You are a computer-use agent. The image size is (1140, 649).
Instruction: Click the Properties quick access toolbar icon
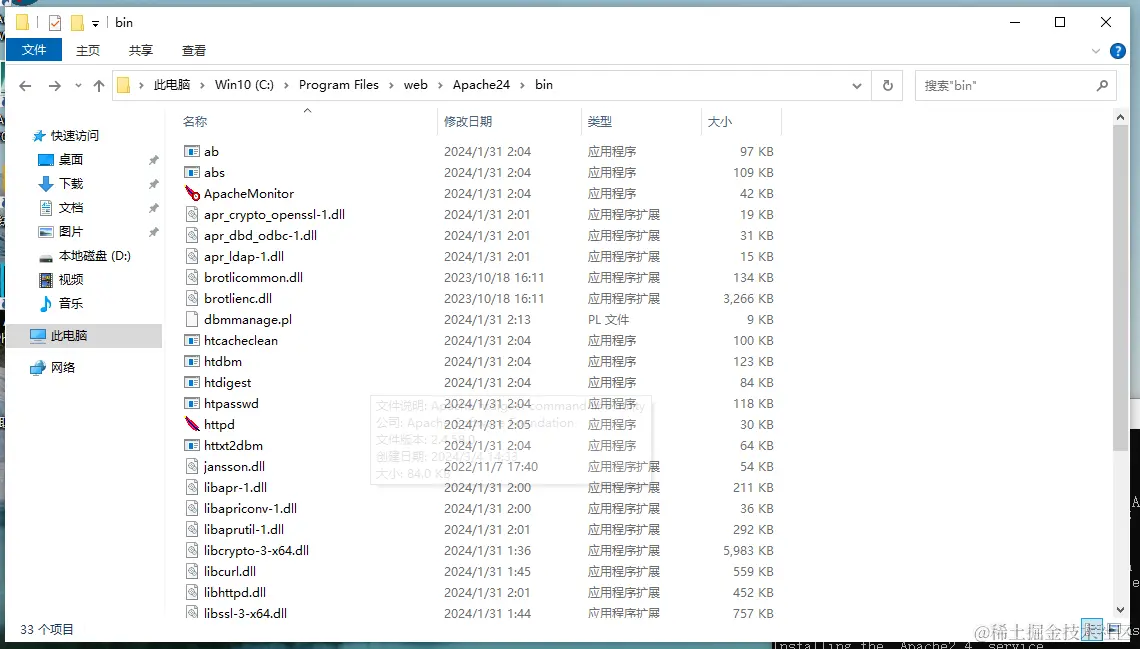(x=55, y=23)
